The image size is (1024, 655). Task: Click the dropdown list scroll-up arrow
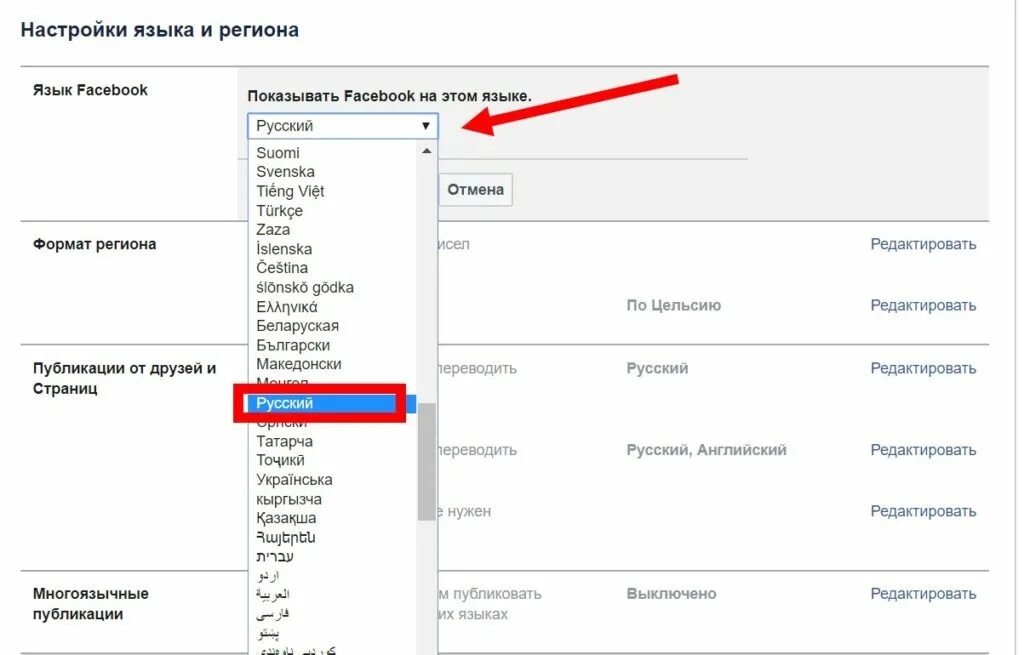[426, 152]
